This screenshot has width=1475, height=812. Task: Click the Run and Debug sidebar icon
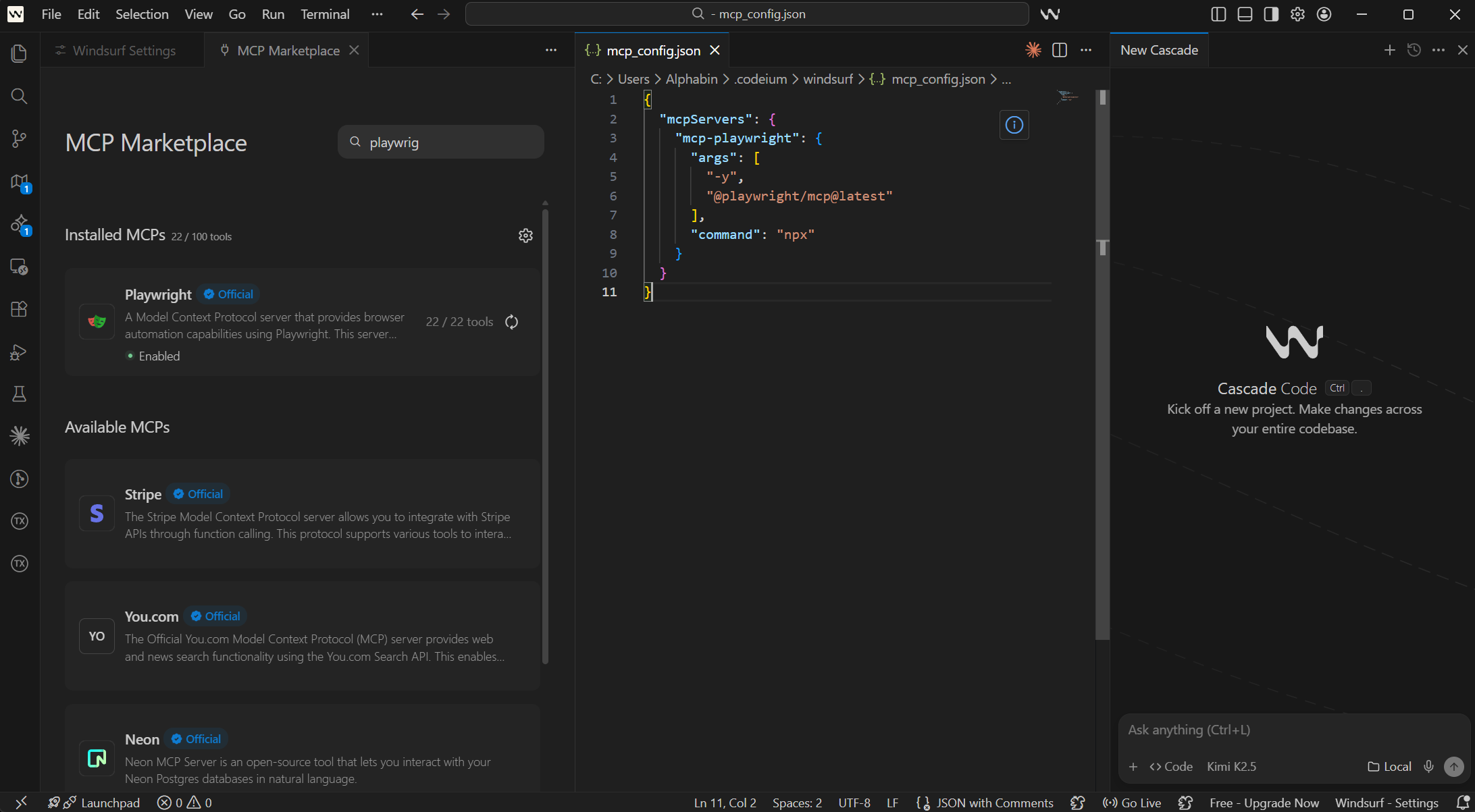point(19,352)
